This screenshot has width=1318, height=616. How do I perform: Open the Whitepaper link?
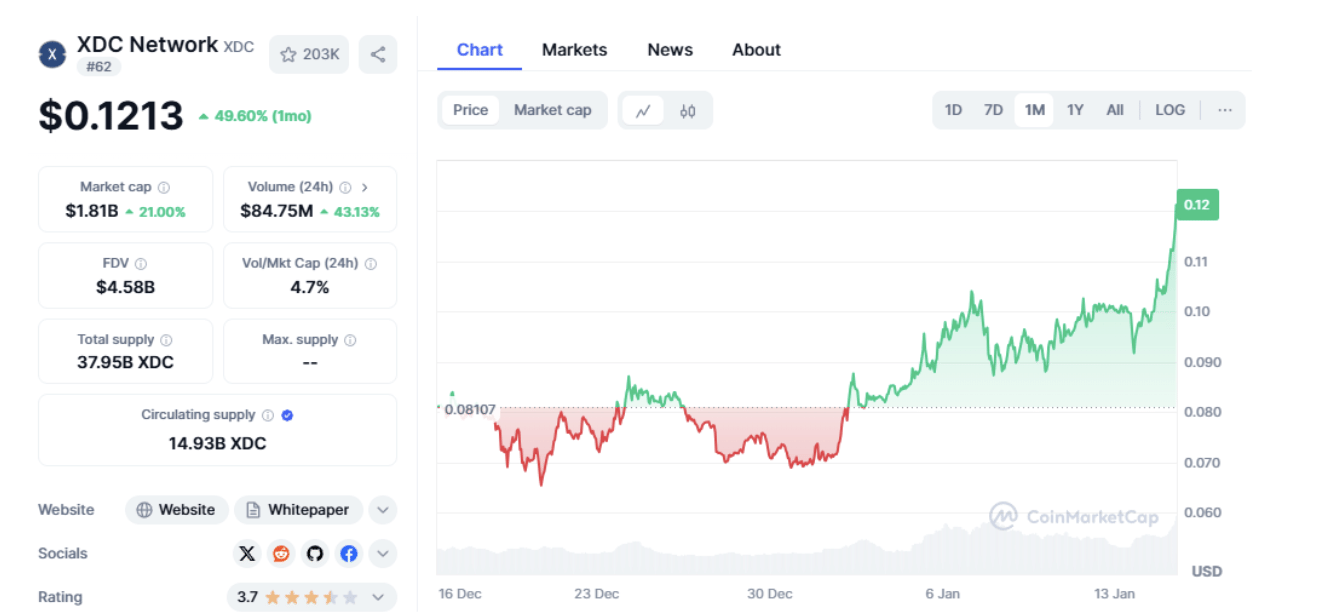[298, 510]
